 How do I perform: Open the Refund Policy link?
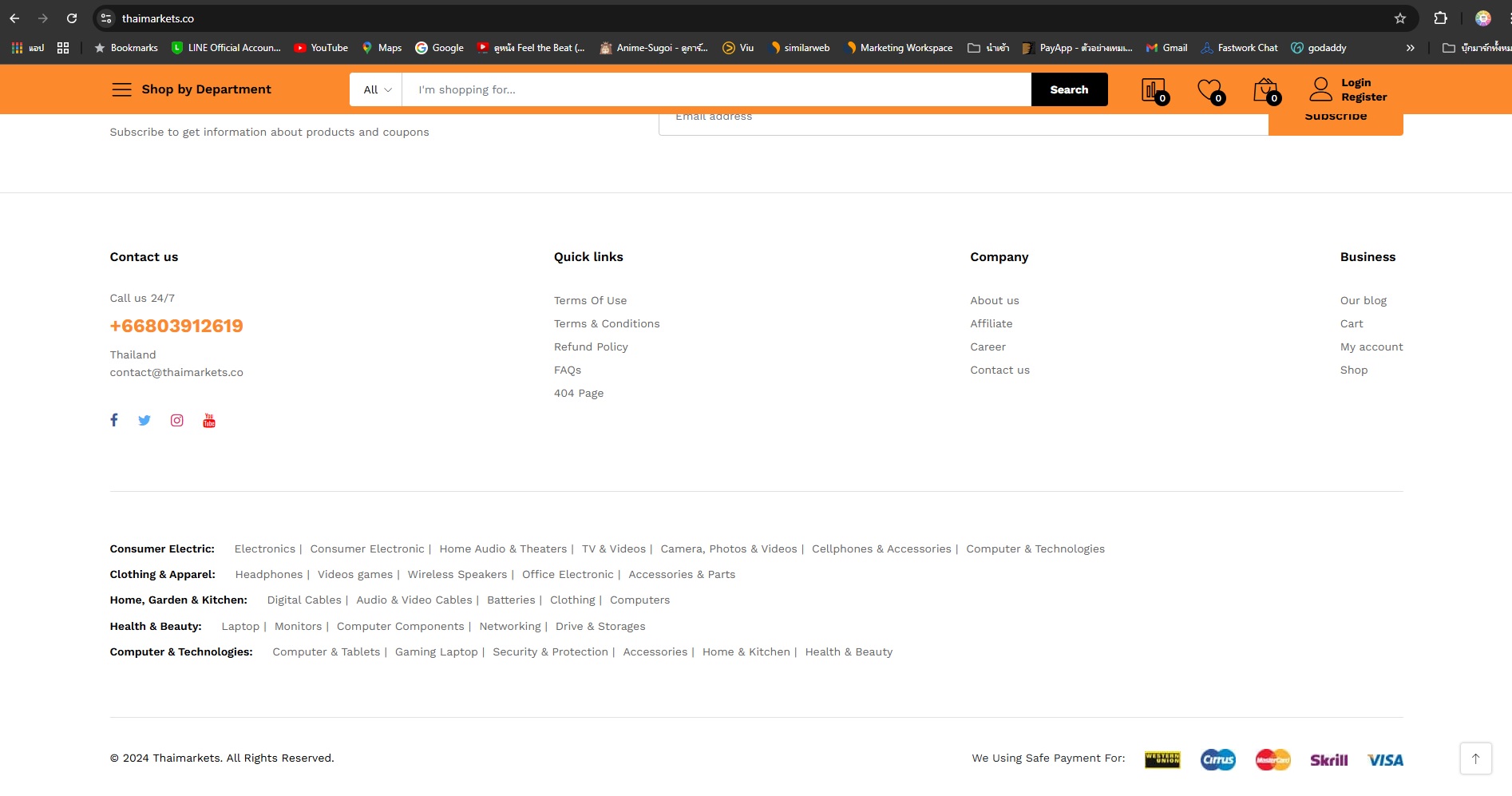coord(591,347)
